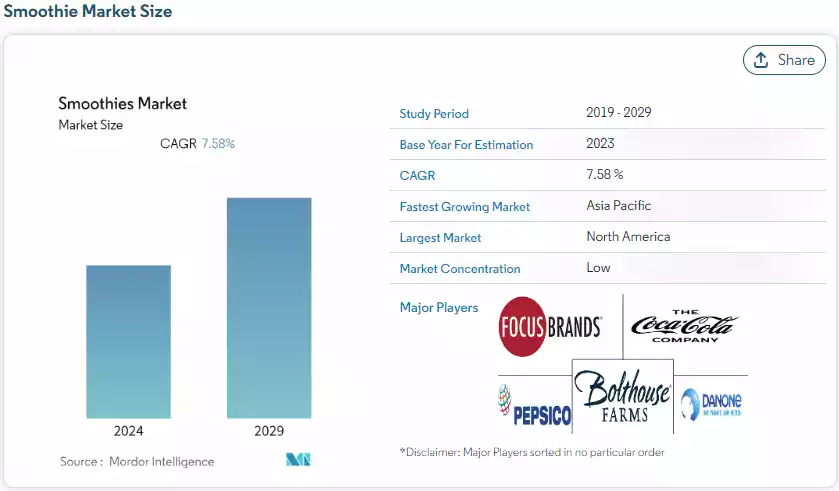Select the Study Period row label
The width and height of the screenshot is (839, 491).
coord(434,114)
